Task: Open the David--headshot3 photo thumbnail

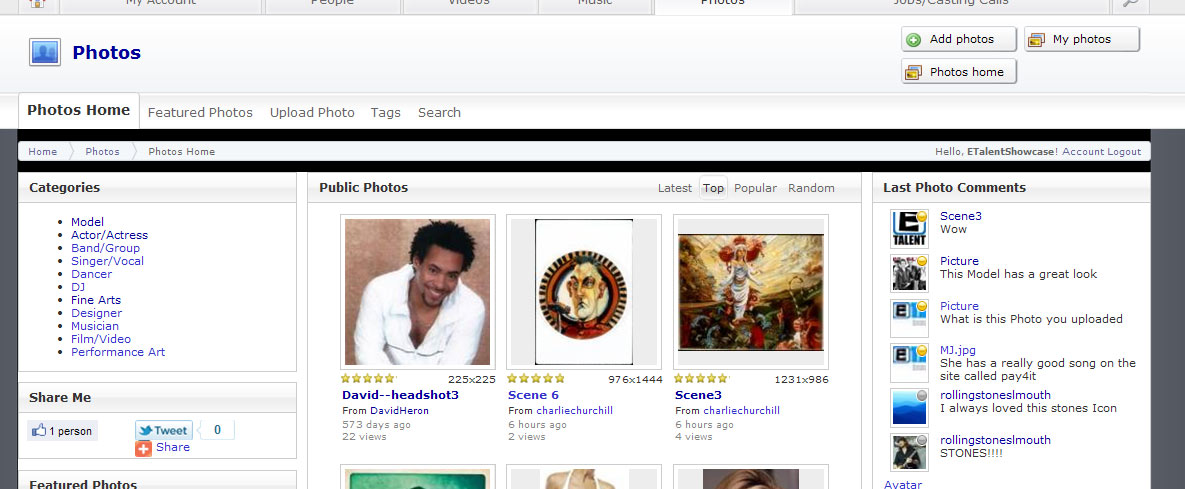Action: [x=418, y=292]
